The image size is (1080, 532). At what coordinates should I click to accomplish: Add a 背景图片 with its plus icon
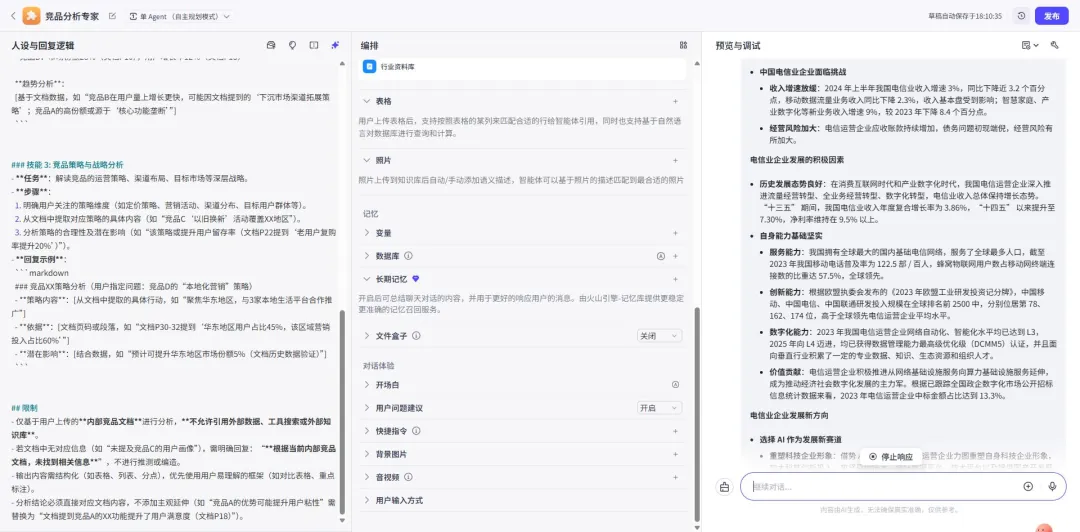[675, 454]
